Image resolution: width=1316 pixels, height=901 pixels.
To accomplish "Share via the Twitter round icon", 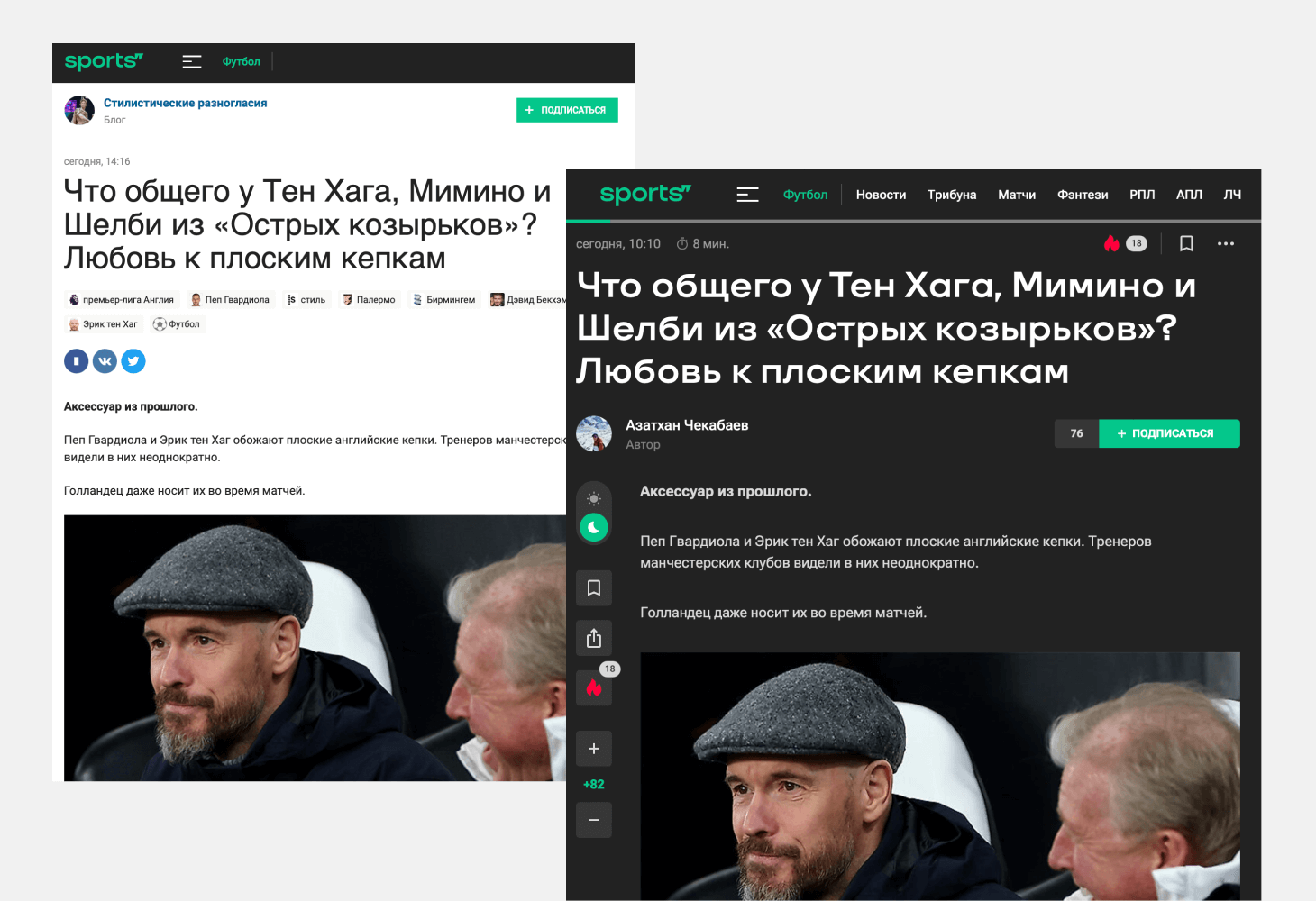I will click(x=133, y=361).
